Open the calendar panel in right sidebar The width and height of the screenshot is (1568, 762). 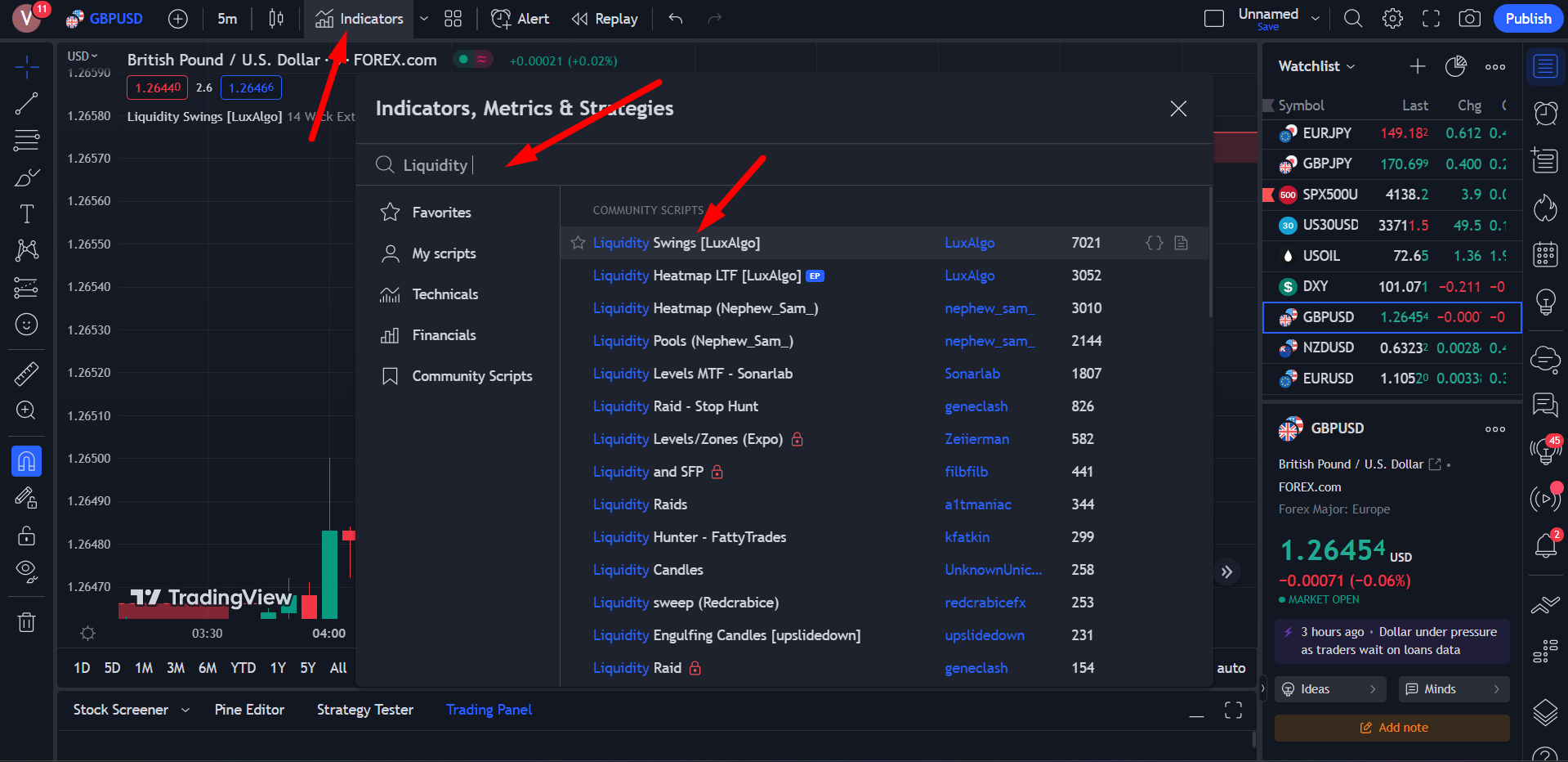tap(1545, 254)
